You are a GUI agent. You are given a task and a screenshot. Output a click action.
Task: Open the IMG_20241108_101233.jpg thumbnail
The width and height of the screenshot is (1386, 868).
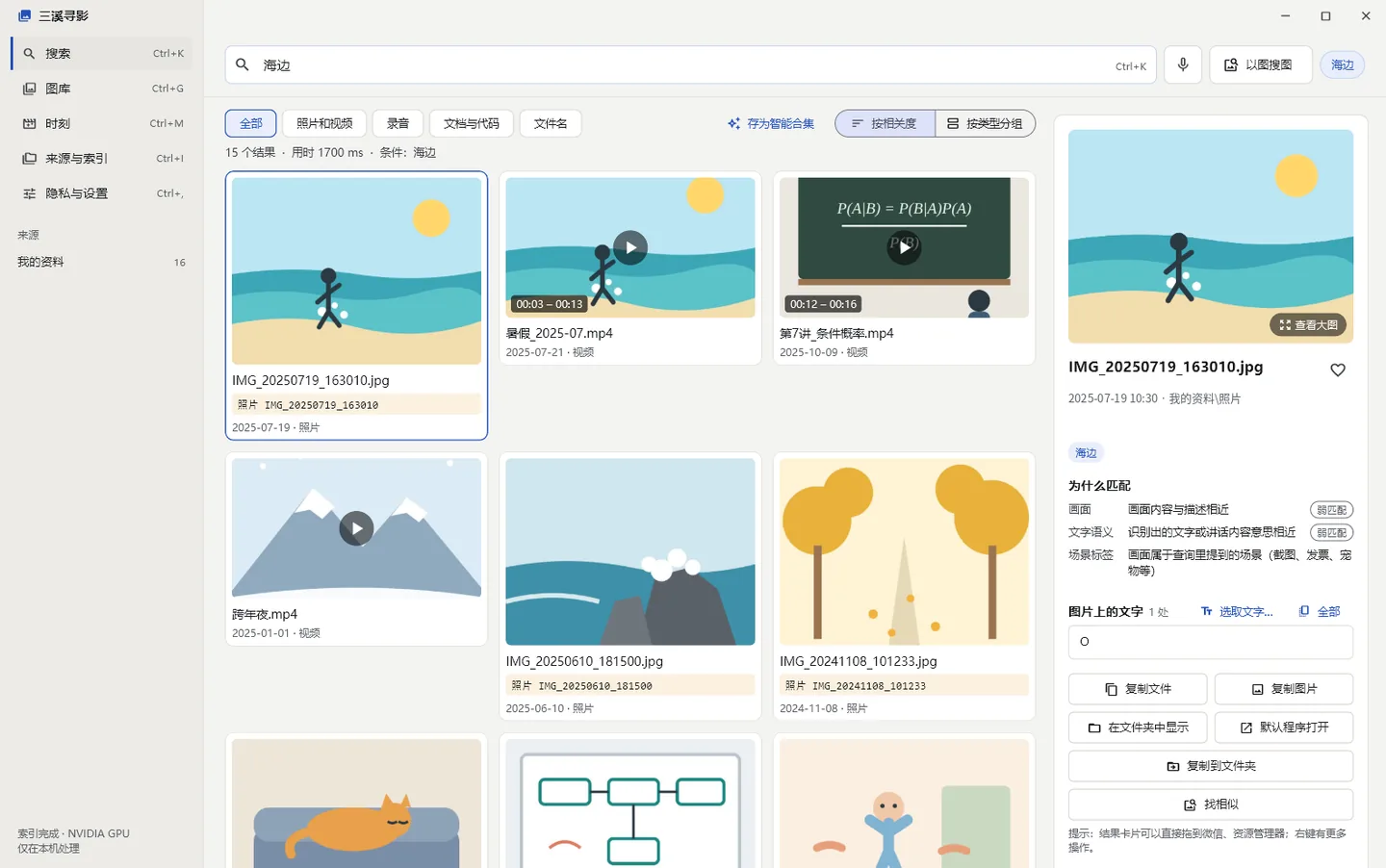904,551
